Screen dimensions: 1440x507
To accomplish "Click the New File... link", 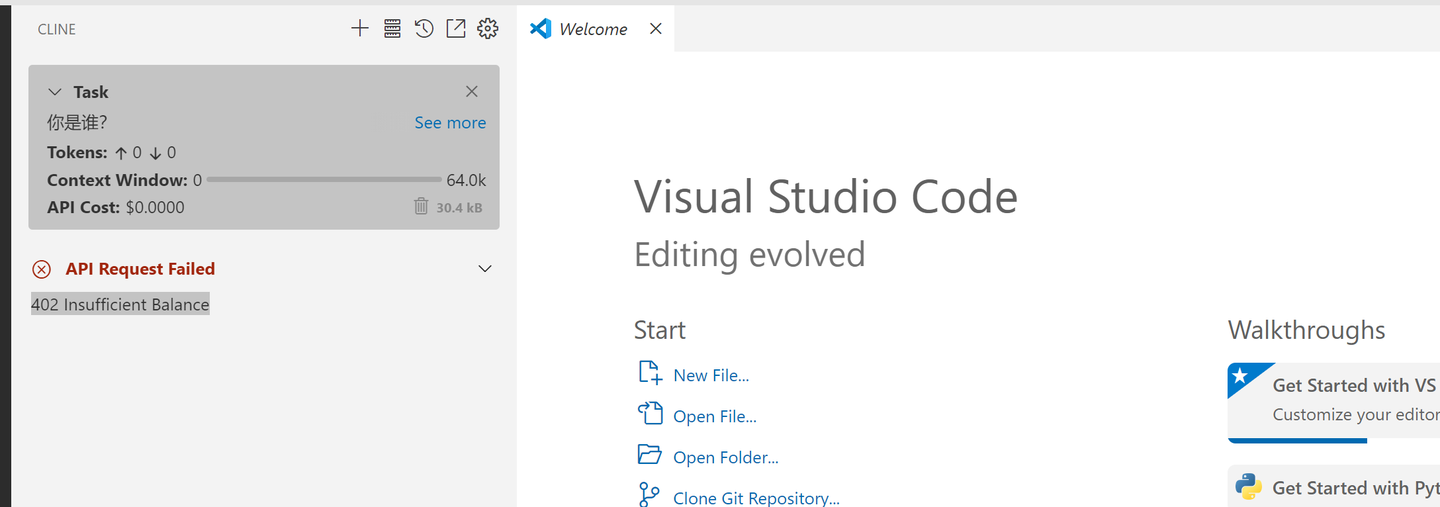I will [711, 376].
